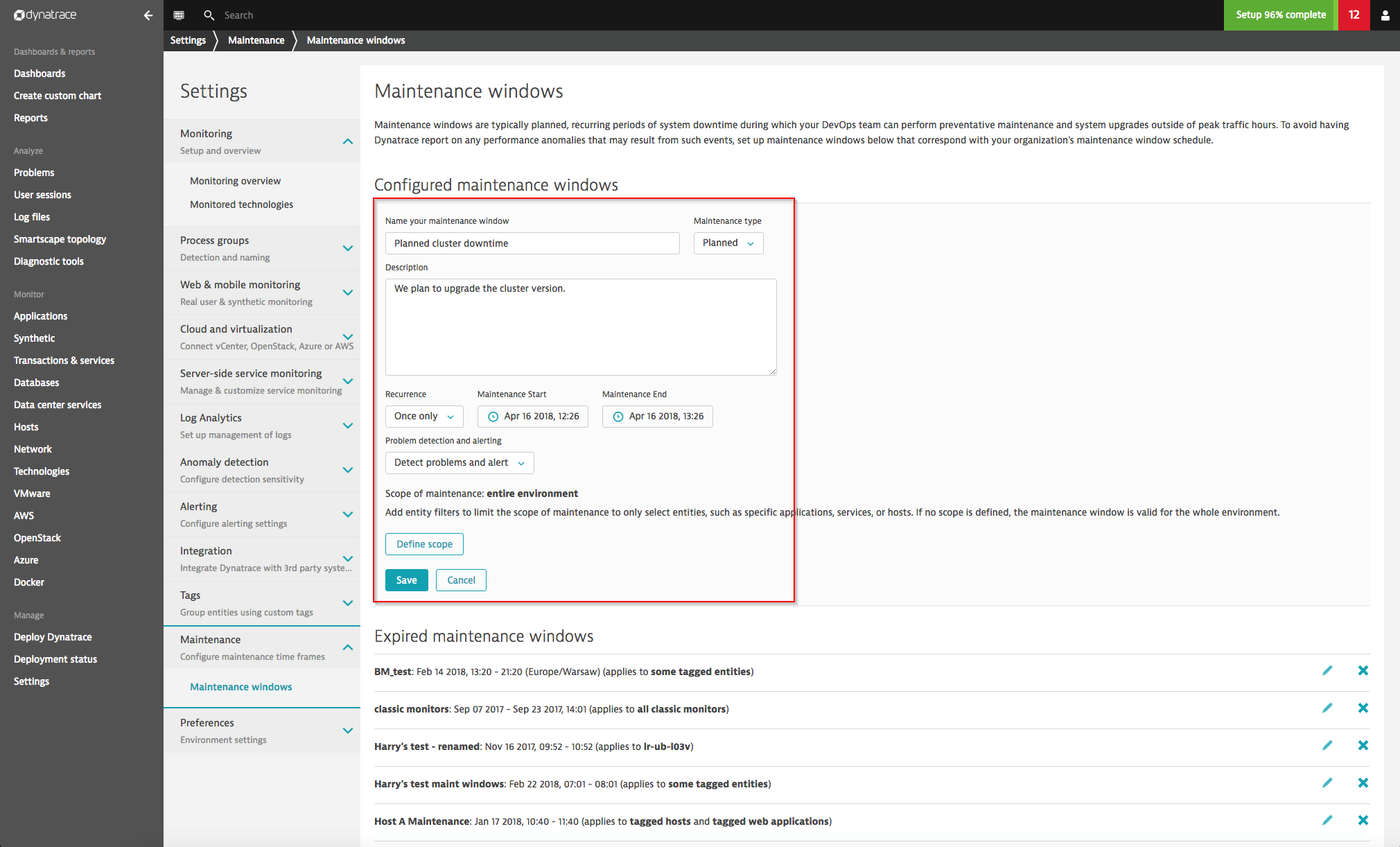Expand the Process groups section
Screen dimensions: 1400x847
click(348, 248)
